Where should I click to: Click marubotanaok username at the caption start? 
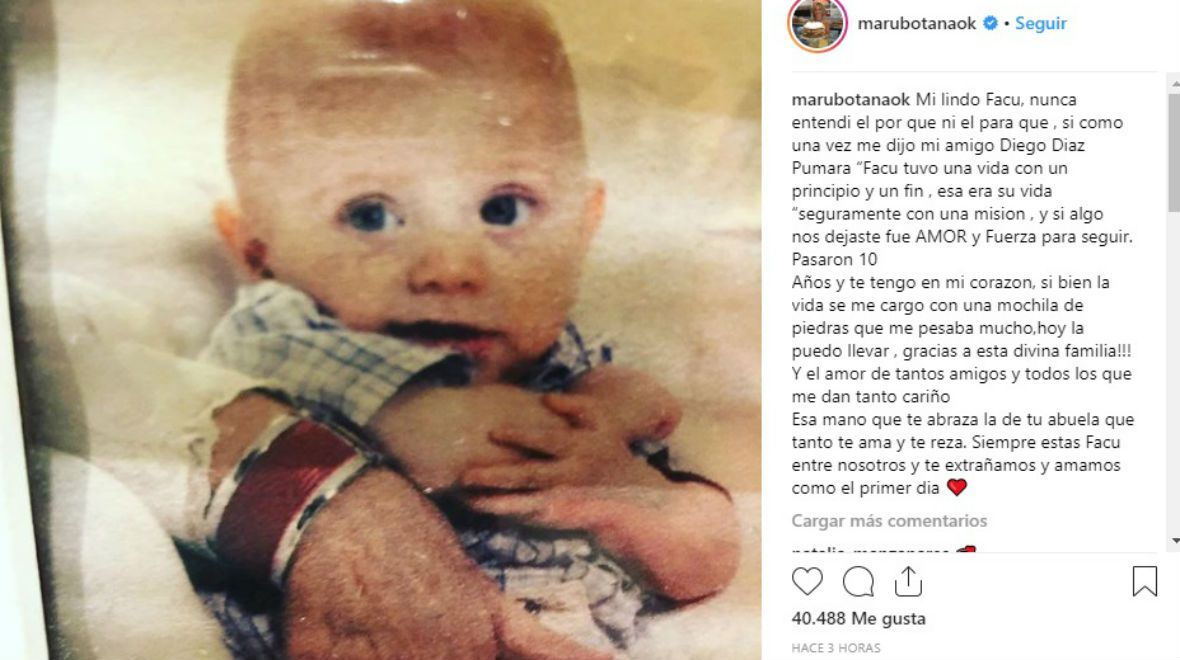pos(850,99)
